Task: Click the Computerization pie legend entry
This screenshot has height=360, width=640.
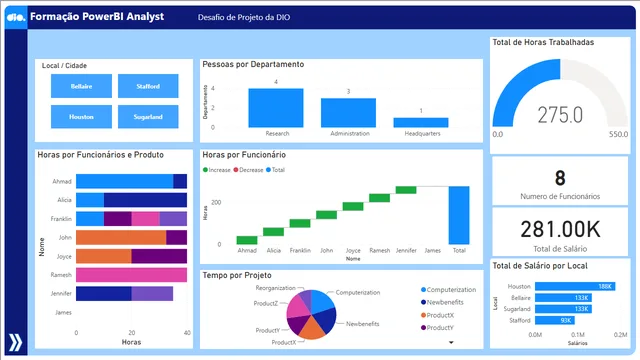Action: [448, 290]
